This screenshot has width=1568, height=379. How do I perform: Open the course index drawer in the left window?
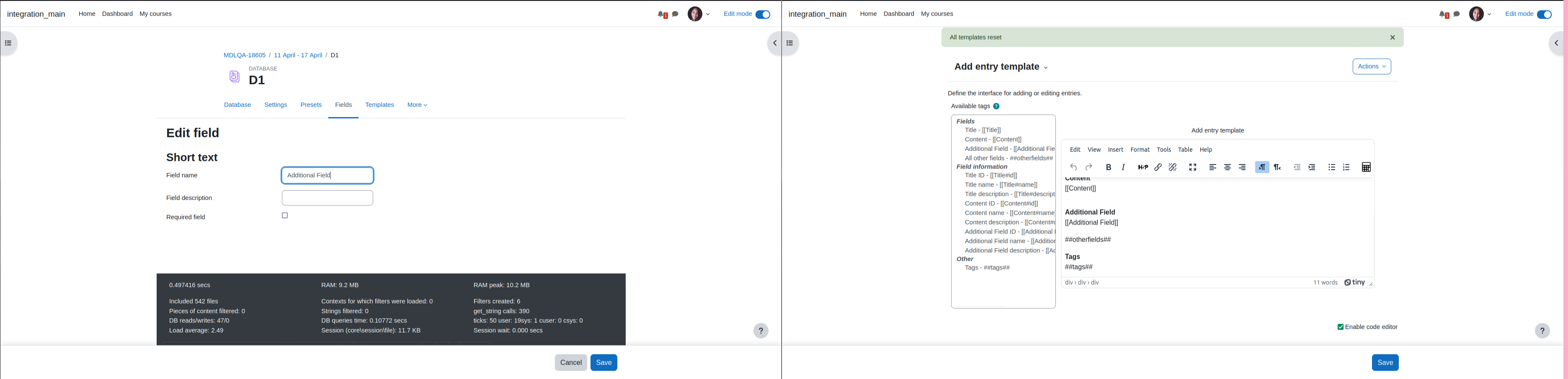[8, 43]
